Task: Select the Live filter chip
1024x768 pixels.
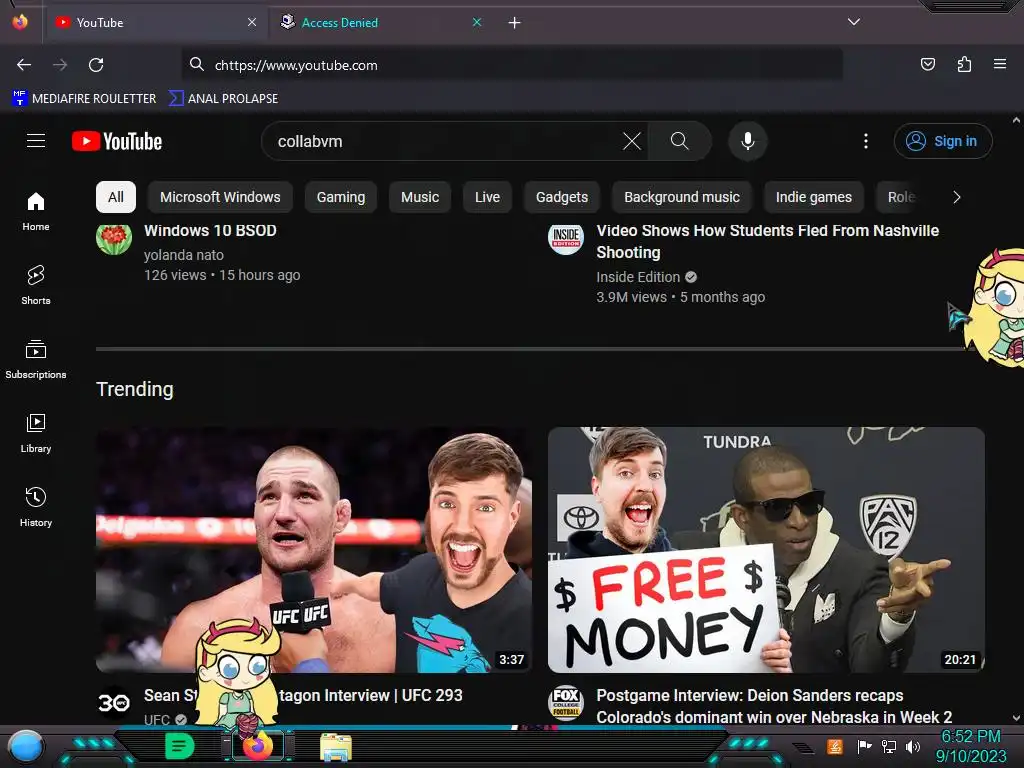Action: (x=487, y=197)
